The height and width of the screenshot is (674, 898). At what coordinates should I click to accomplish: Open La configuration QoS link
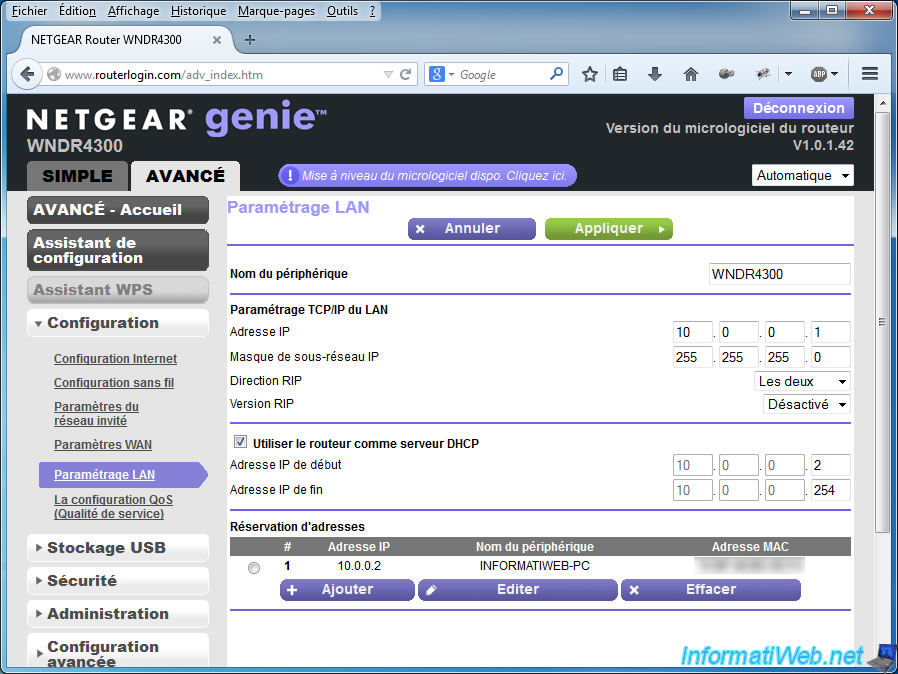(x=113, y=507)
